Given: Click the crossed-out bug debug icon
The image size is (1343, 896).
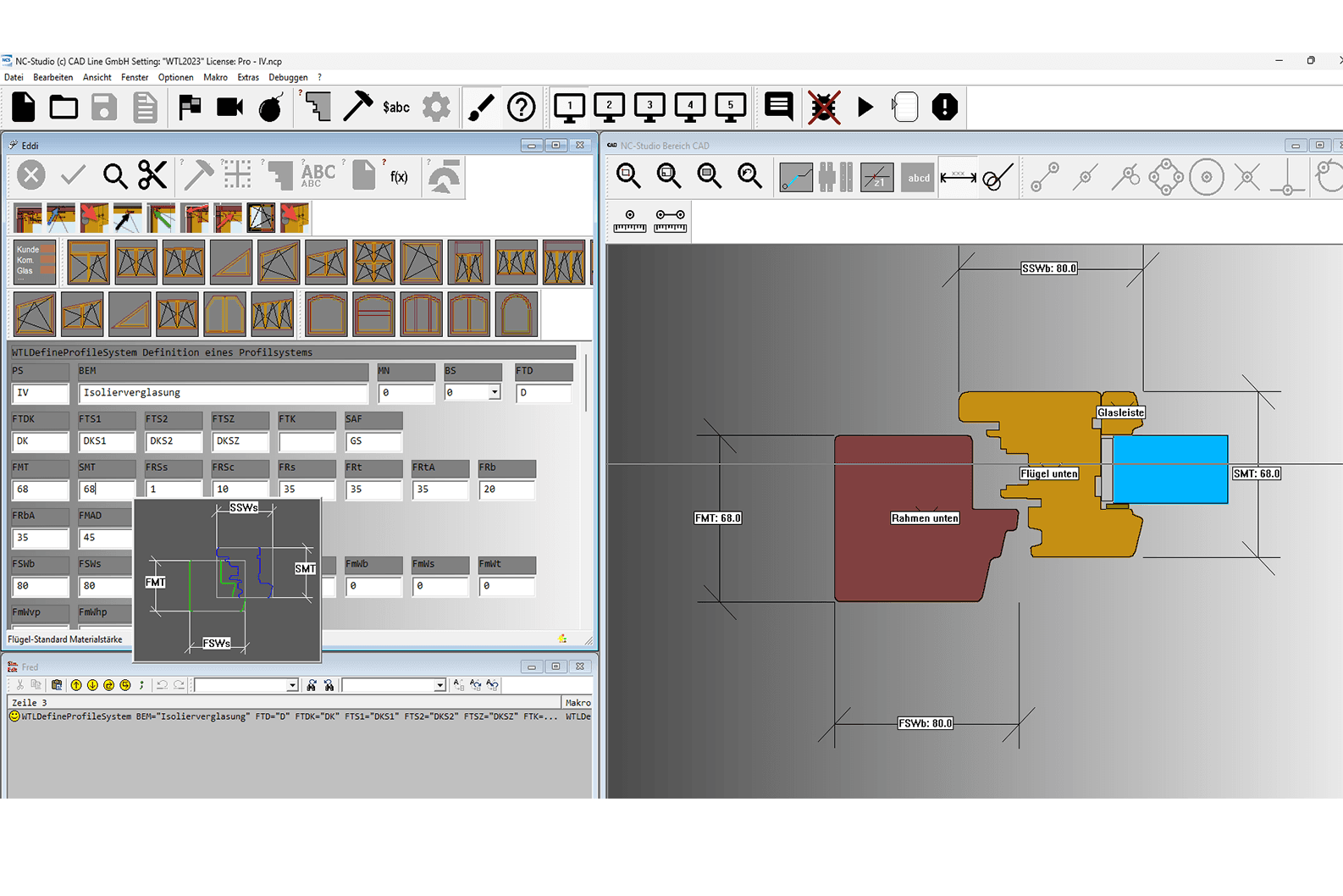Looking at the screenshot, I should pos(823,108).
